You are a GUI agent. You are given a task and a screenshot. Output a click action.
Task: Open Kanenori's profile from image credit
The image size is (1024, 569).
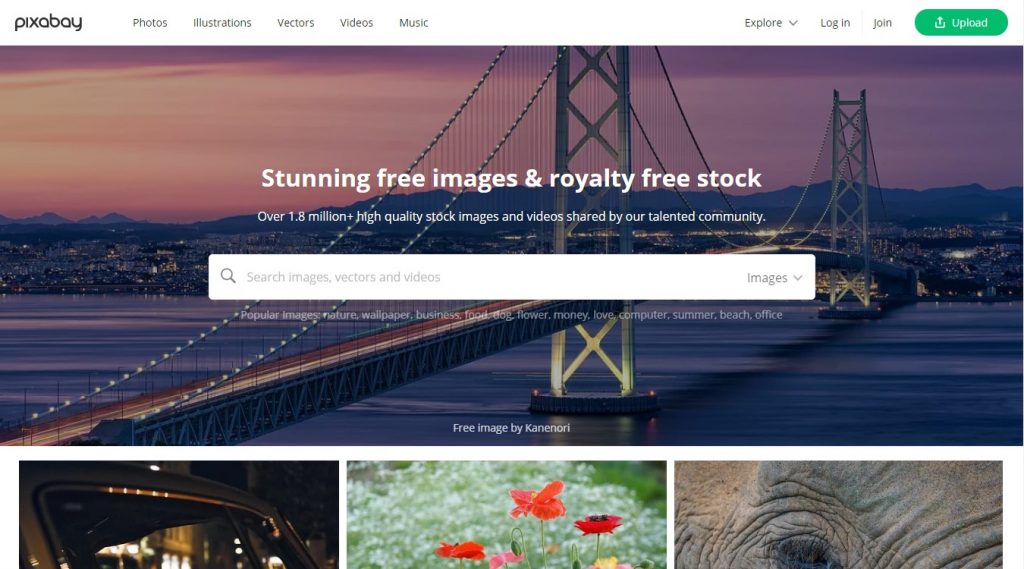pyautogui.click(x=547, y=428)
